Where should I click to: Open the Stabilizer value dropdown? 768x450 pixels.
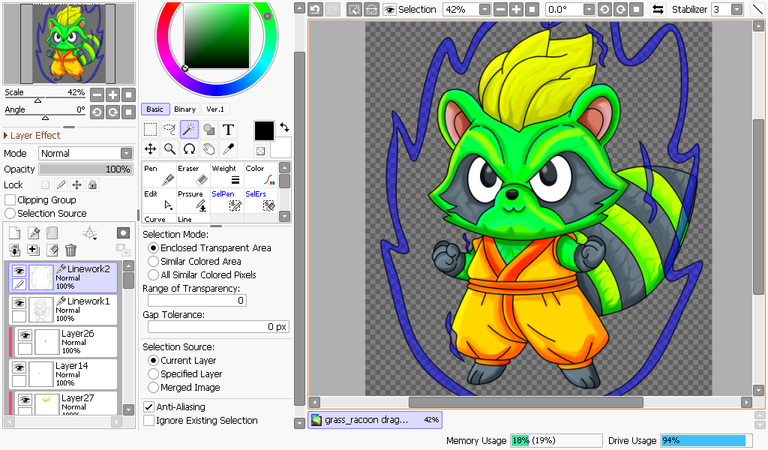(737, 9)
